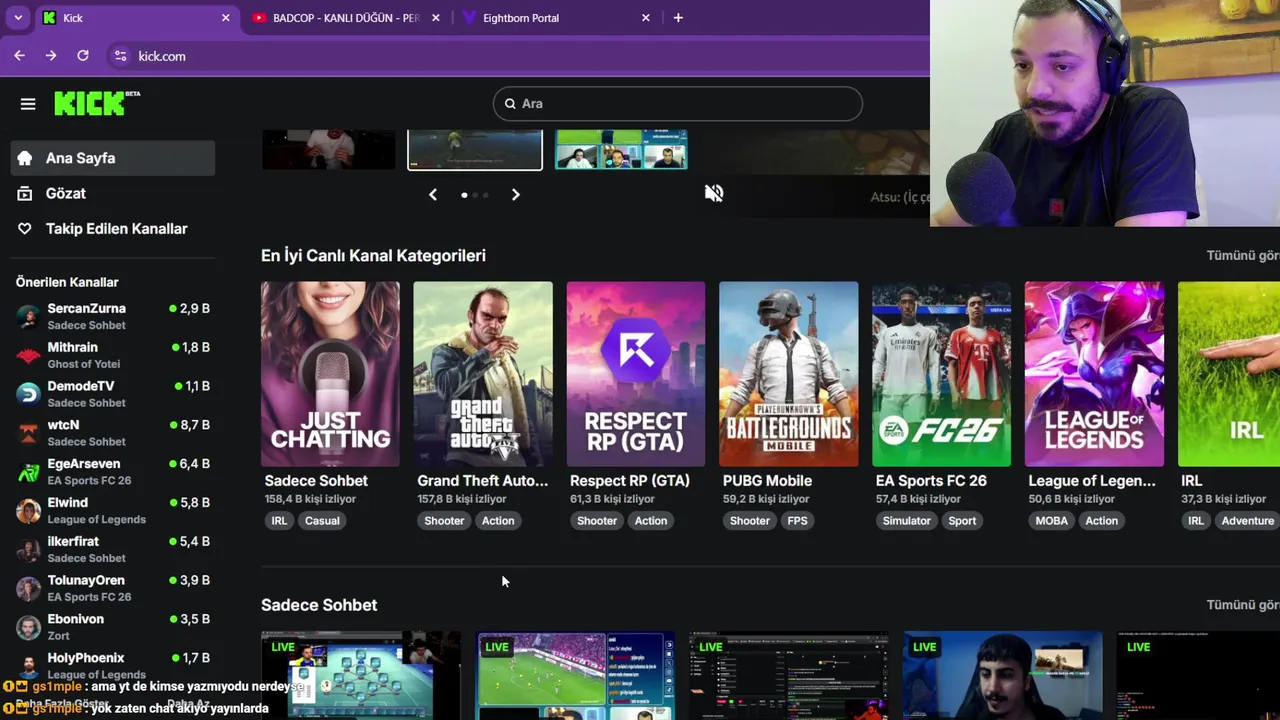This screenshot has width=1280, height=720.
Task: Open the Elwind channel
Action: pyautogui.click(x=113, y=510)
